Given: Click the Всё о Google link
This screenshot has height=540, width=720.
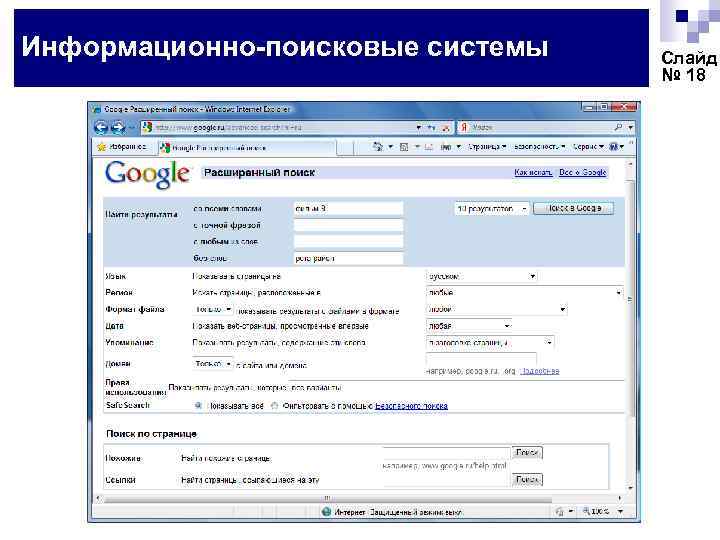Looking at the screenshot, I should [583, 173].
